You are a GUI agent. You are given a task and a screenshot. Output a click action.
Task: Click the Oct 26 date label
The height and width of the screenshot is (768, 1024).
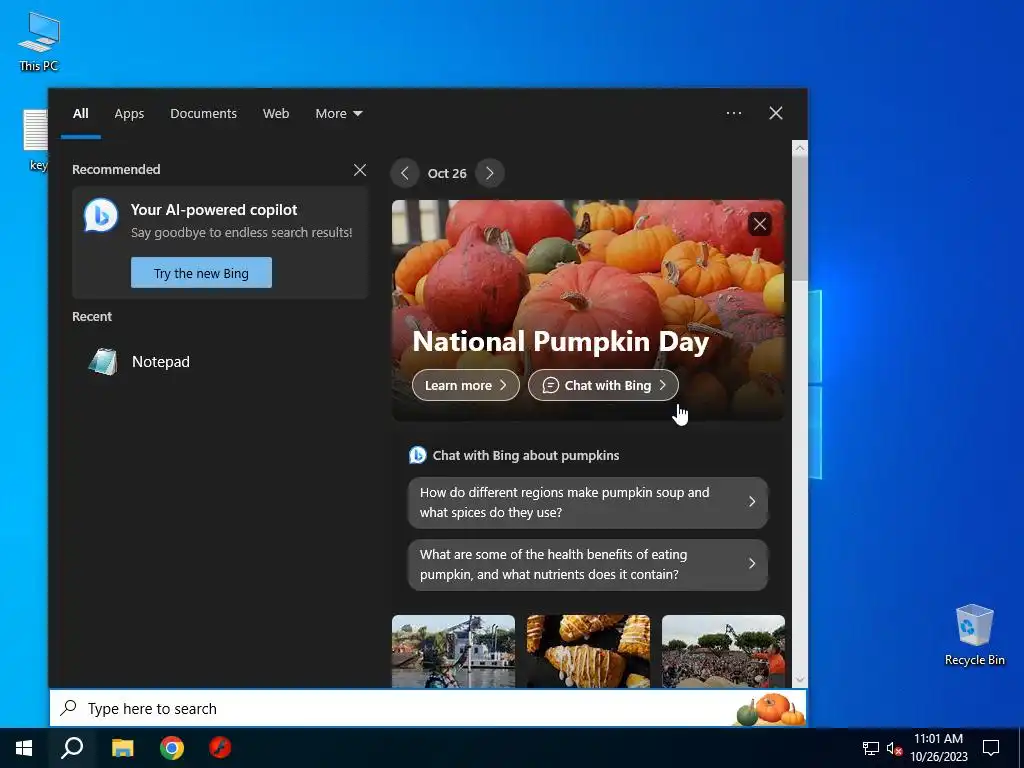(447, 173)
